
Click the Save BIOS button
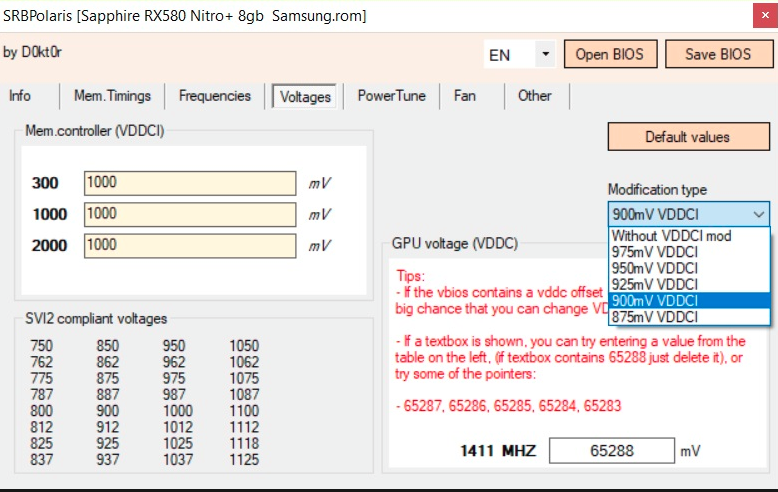point(719,54)
